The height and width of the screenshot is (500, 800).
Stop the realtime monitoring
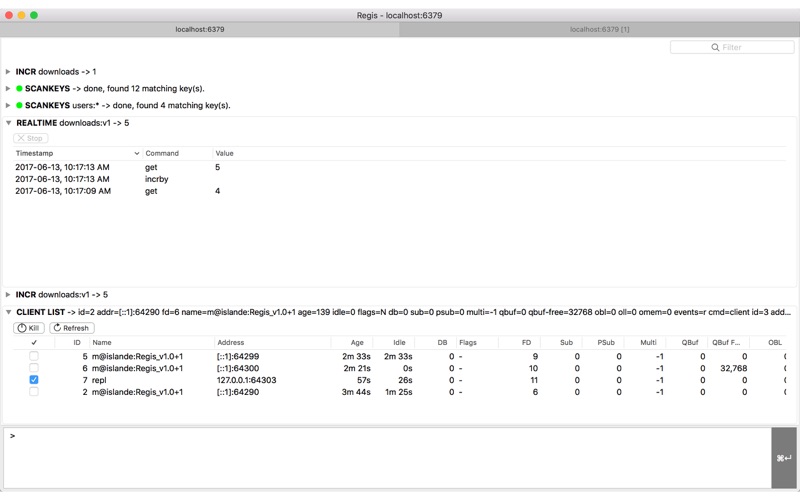pyautogui.click(x=31, y=138)
